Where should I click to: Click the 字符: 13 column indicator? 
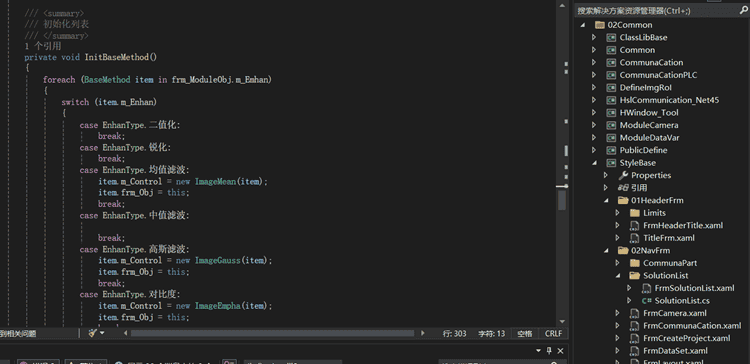click(x=492, y=333)
